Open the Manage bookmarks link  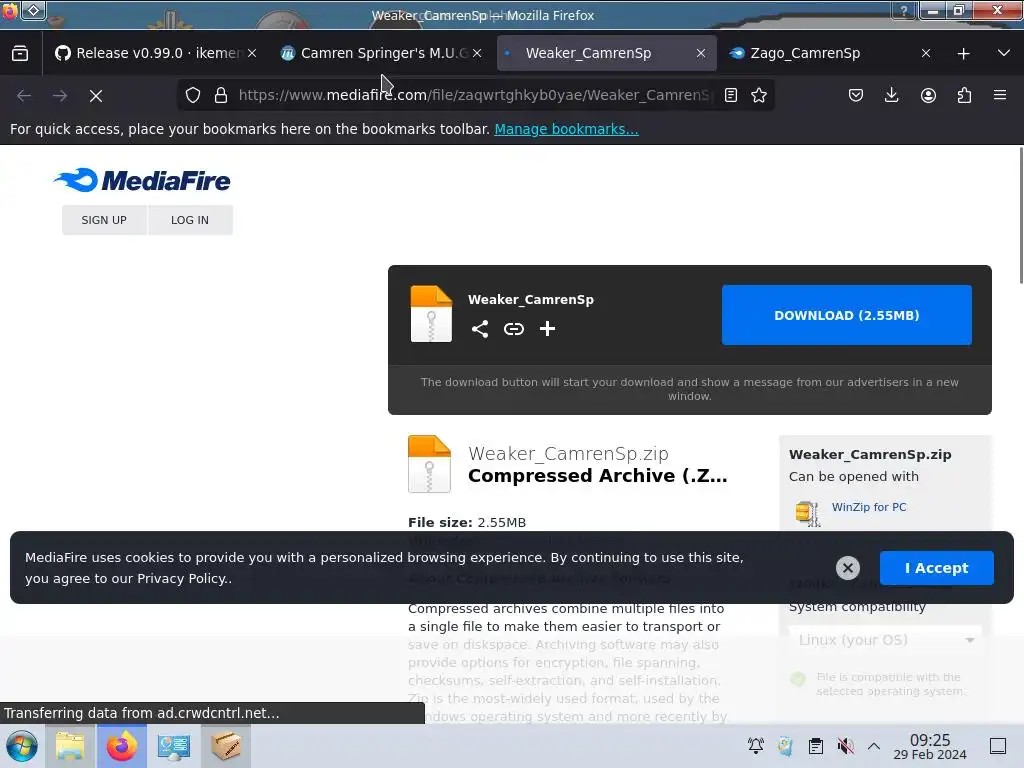click(x=566, y=129)
